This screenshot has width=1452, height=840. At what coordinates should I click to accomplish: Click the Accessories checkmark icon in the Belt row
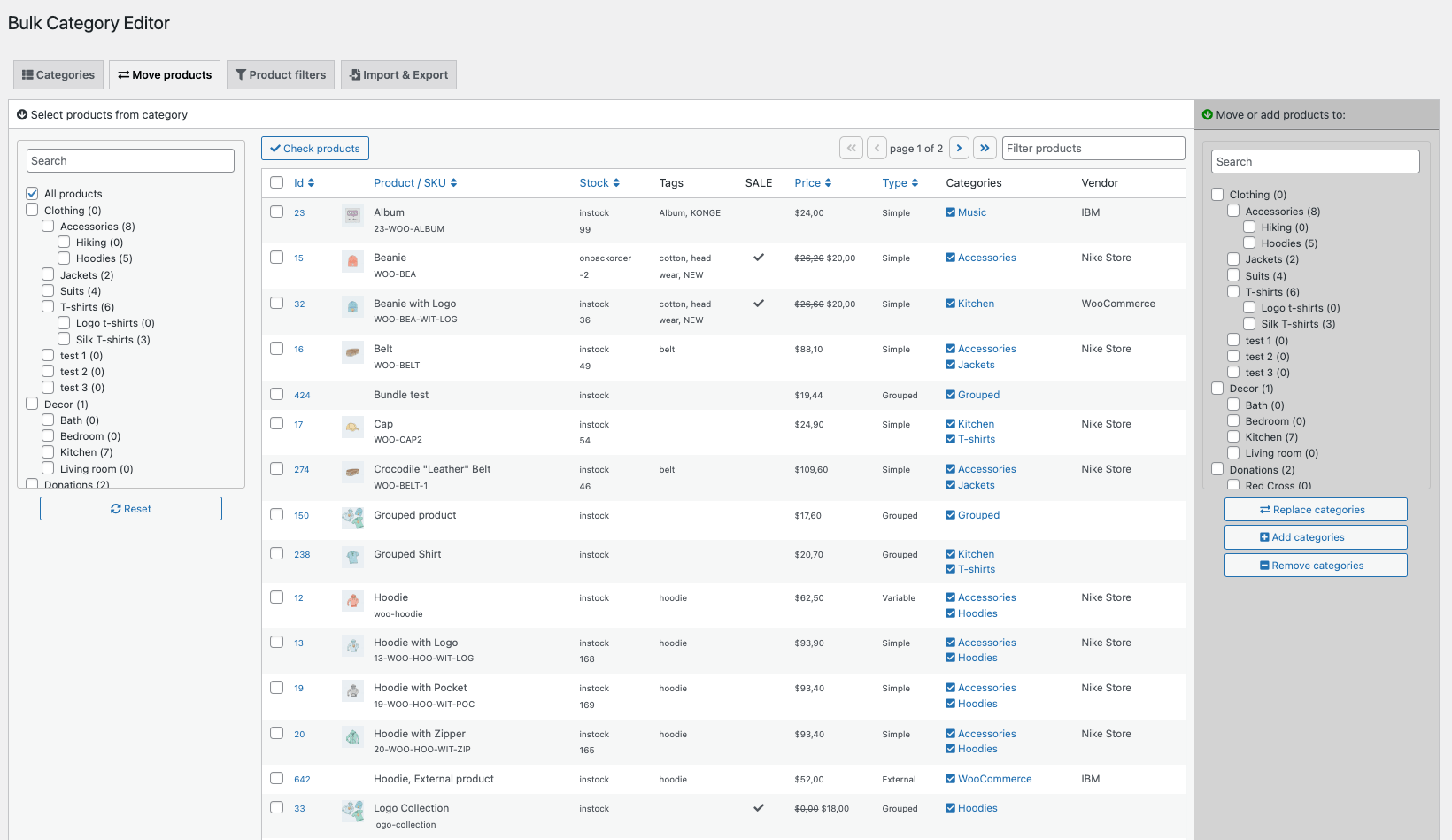tap(950, 348)
